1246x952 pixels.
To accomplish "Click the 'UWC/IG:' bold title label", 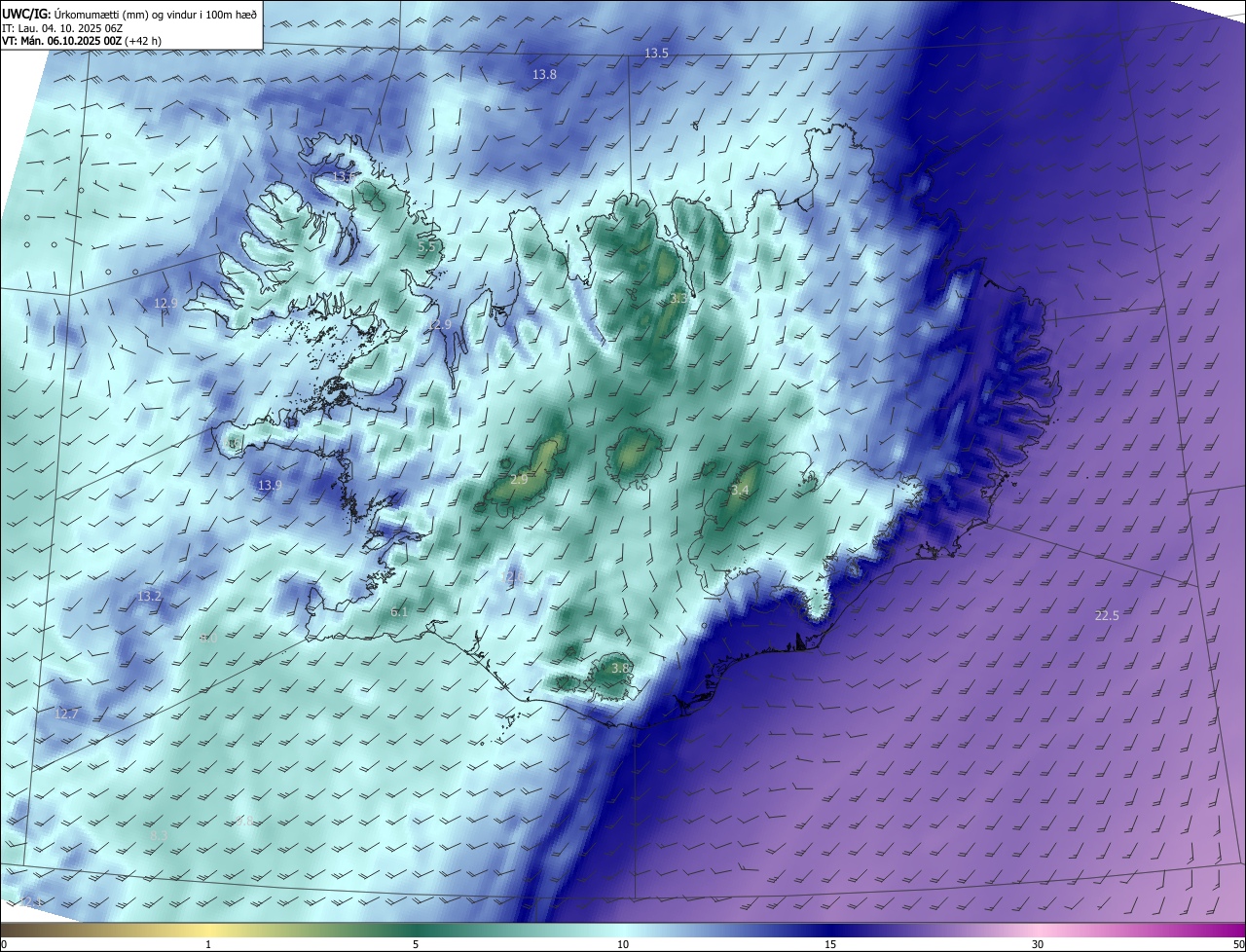I will (25, 14).
